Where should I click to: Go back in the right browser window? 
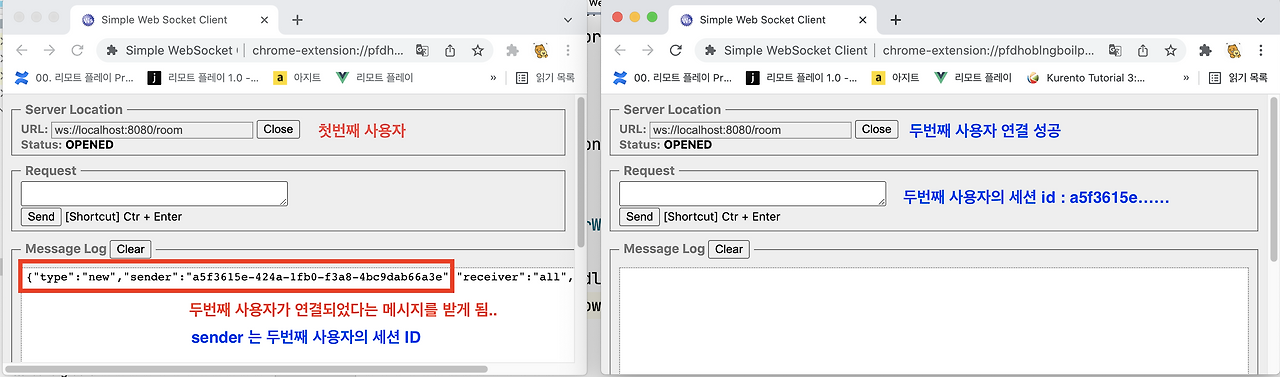pos(620,50)
